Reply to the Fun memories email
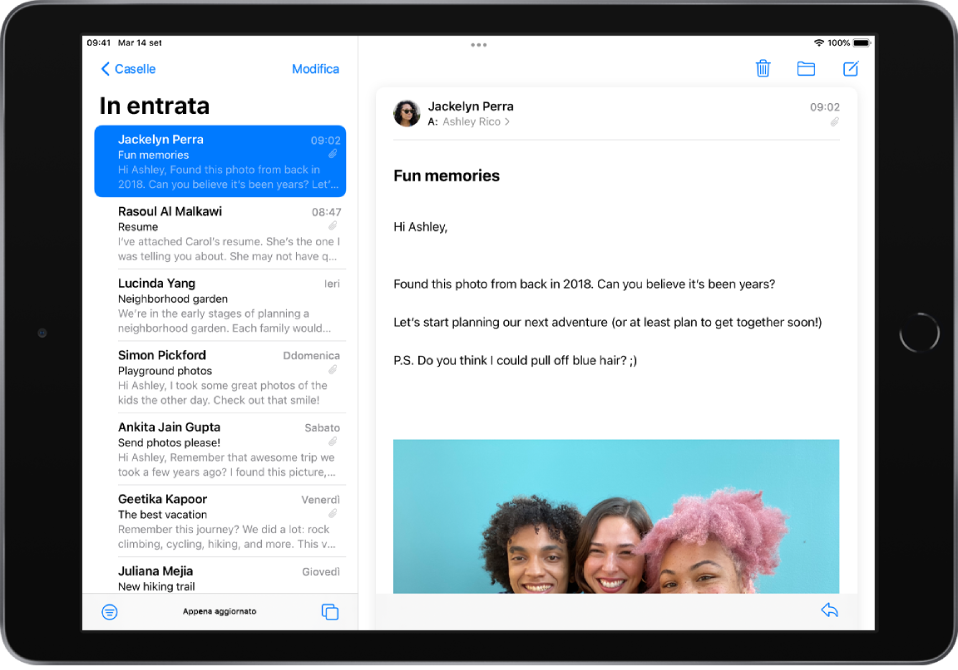The image size is (958, 670). (829, 610)
